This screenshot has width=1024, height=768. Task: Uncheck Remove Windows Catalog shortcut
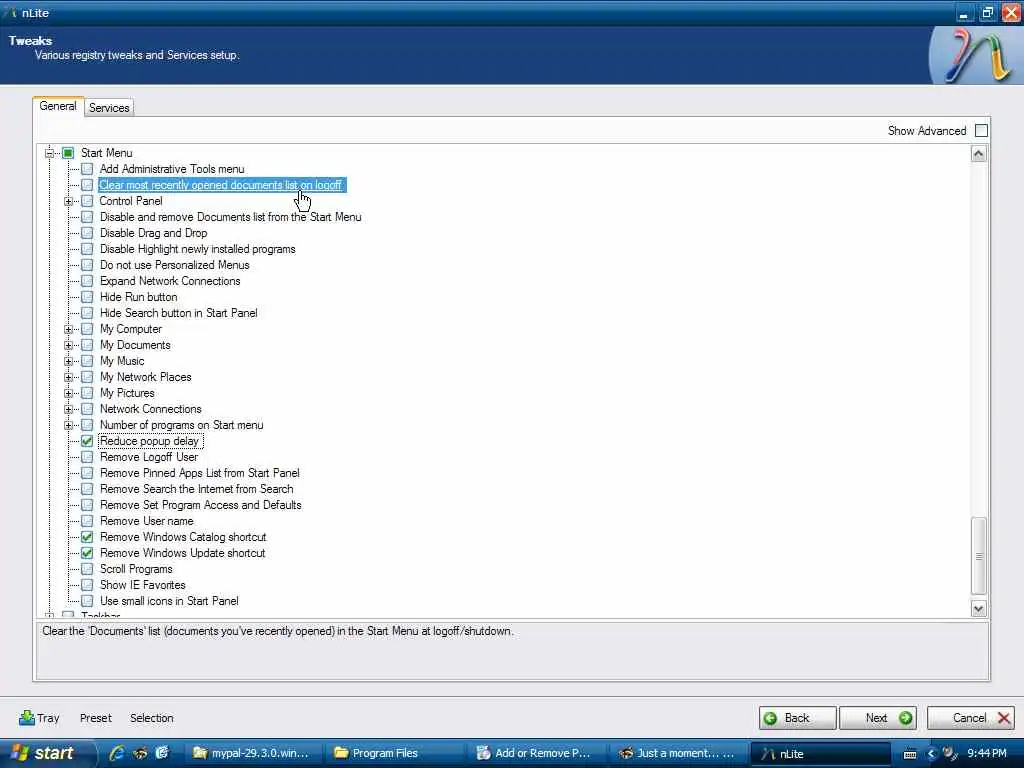point(87,537)
